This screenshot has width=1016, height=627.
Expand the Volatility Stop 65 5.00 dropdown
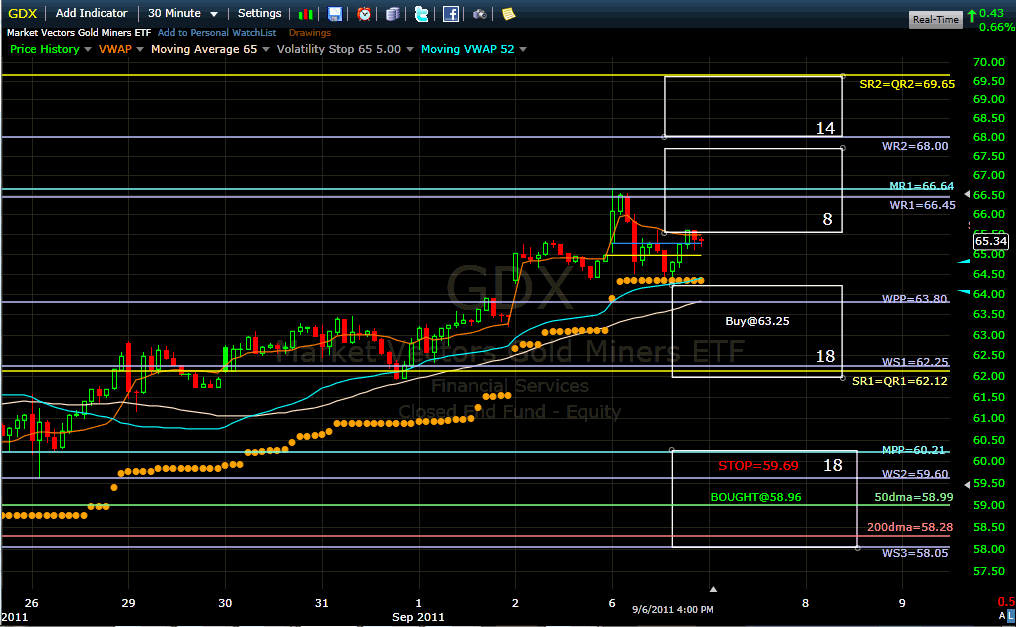(346, 49)
